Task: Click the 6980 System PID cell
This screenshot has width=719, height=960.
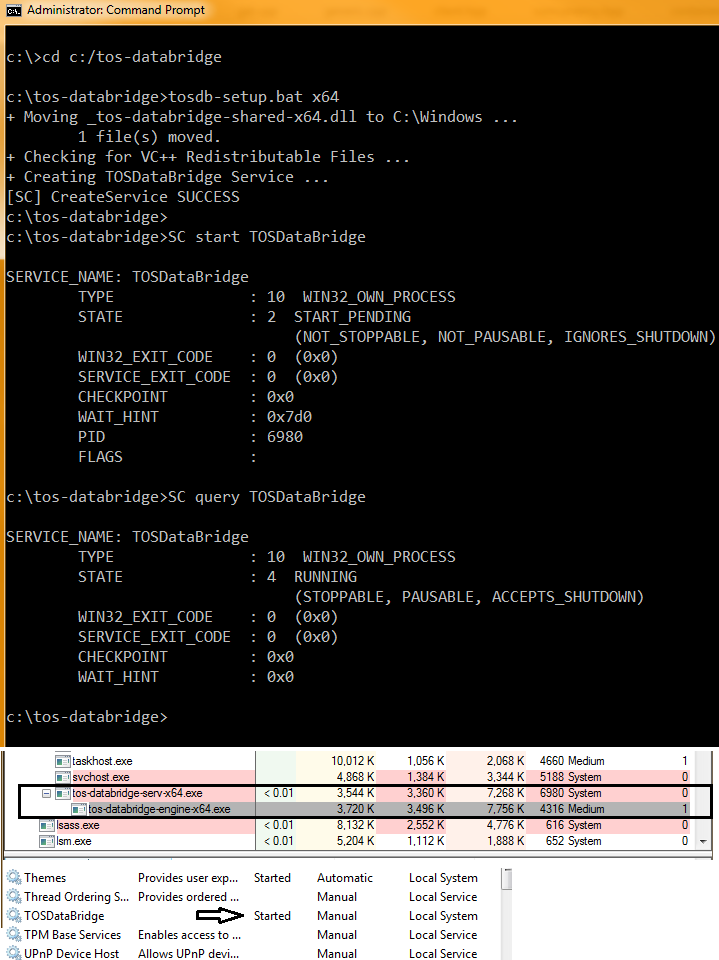Action: pos(570,793)
